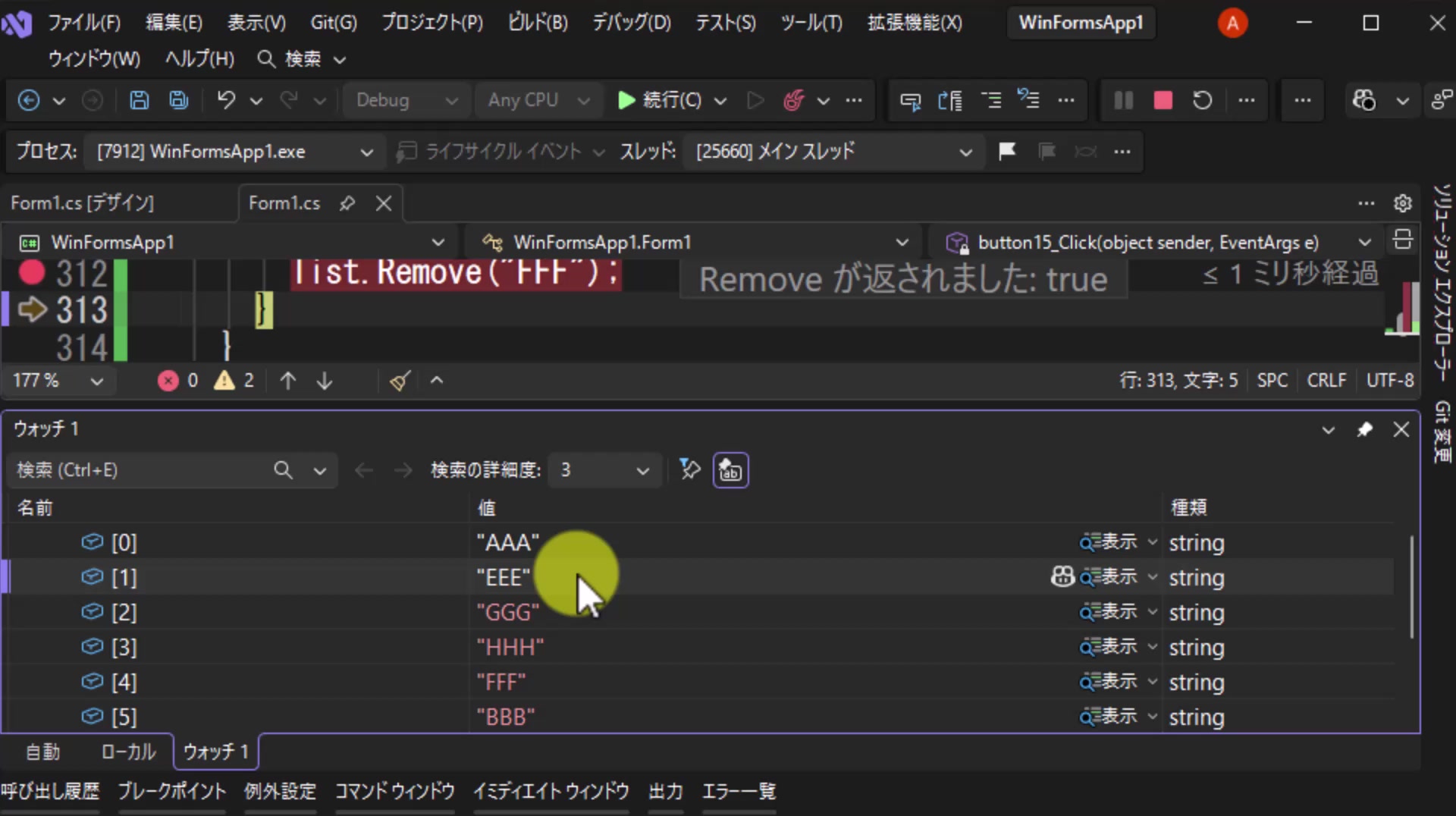Image resolution: width=1456 pixels, height=816 pixels.
Task: Click the code cleanup broom icon
Action: [x=400, y=381]
